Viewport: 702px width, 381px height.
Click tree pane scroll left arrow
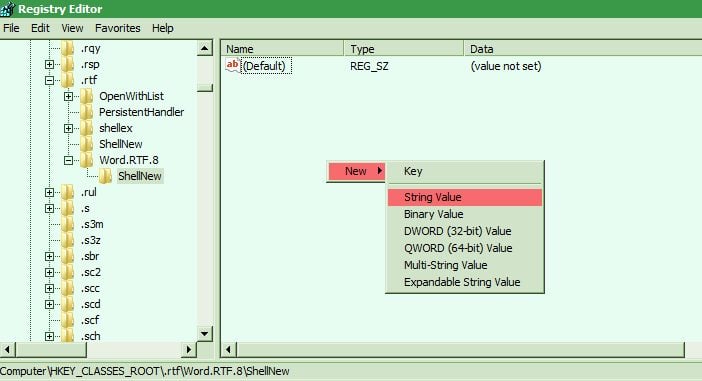point(8,349)
